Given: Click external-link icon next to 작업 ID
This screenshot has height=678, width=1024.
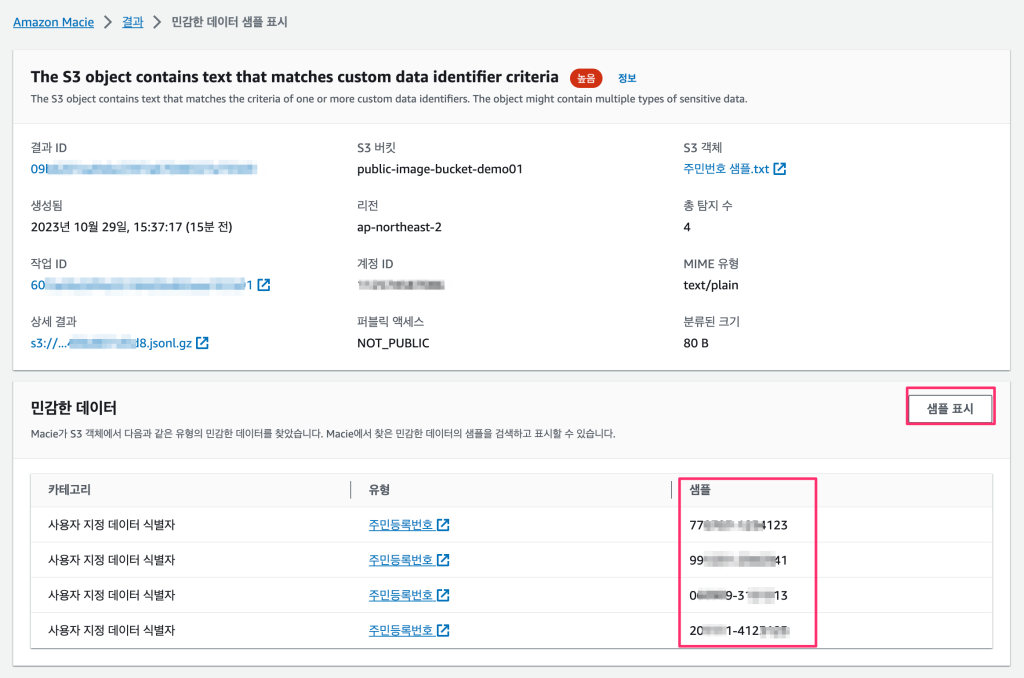Looking at the screenshot, I should coord(264,285).
